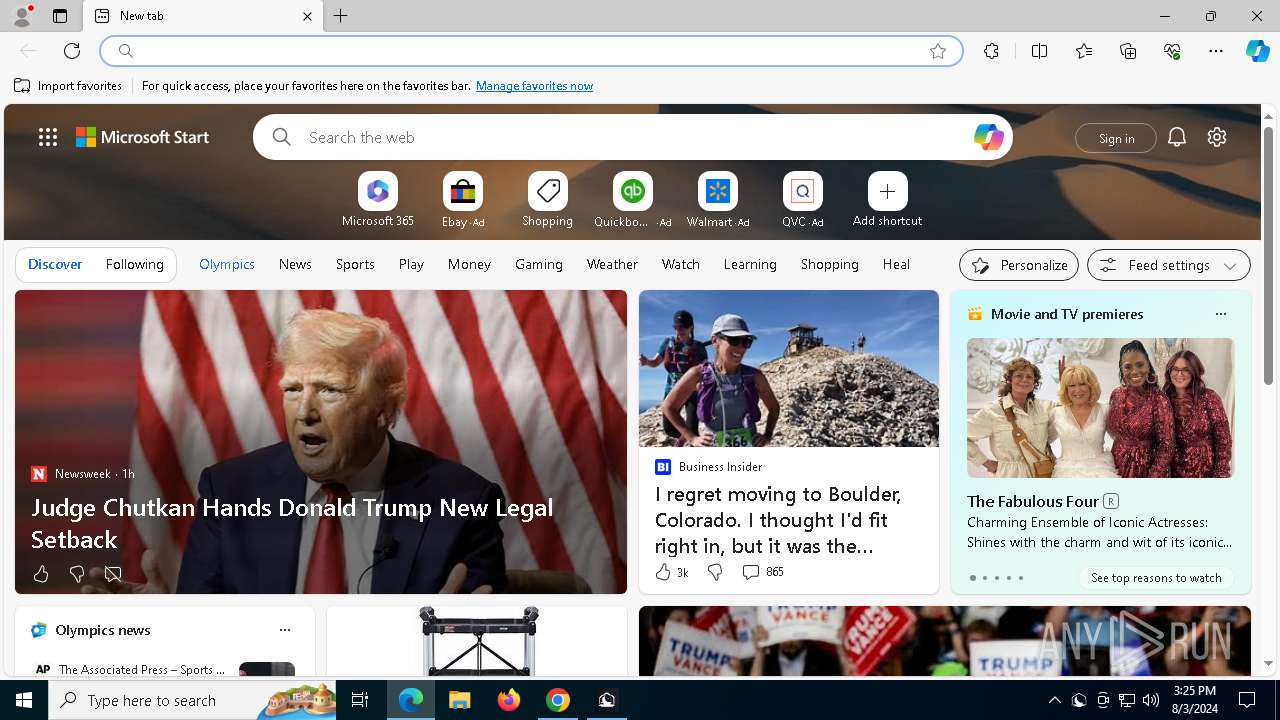Open Movie and TV premieres options menu
This screenshot has height=720, width=1280.
pyautogui.click(x=1220, y=314)
